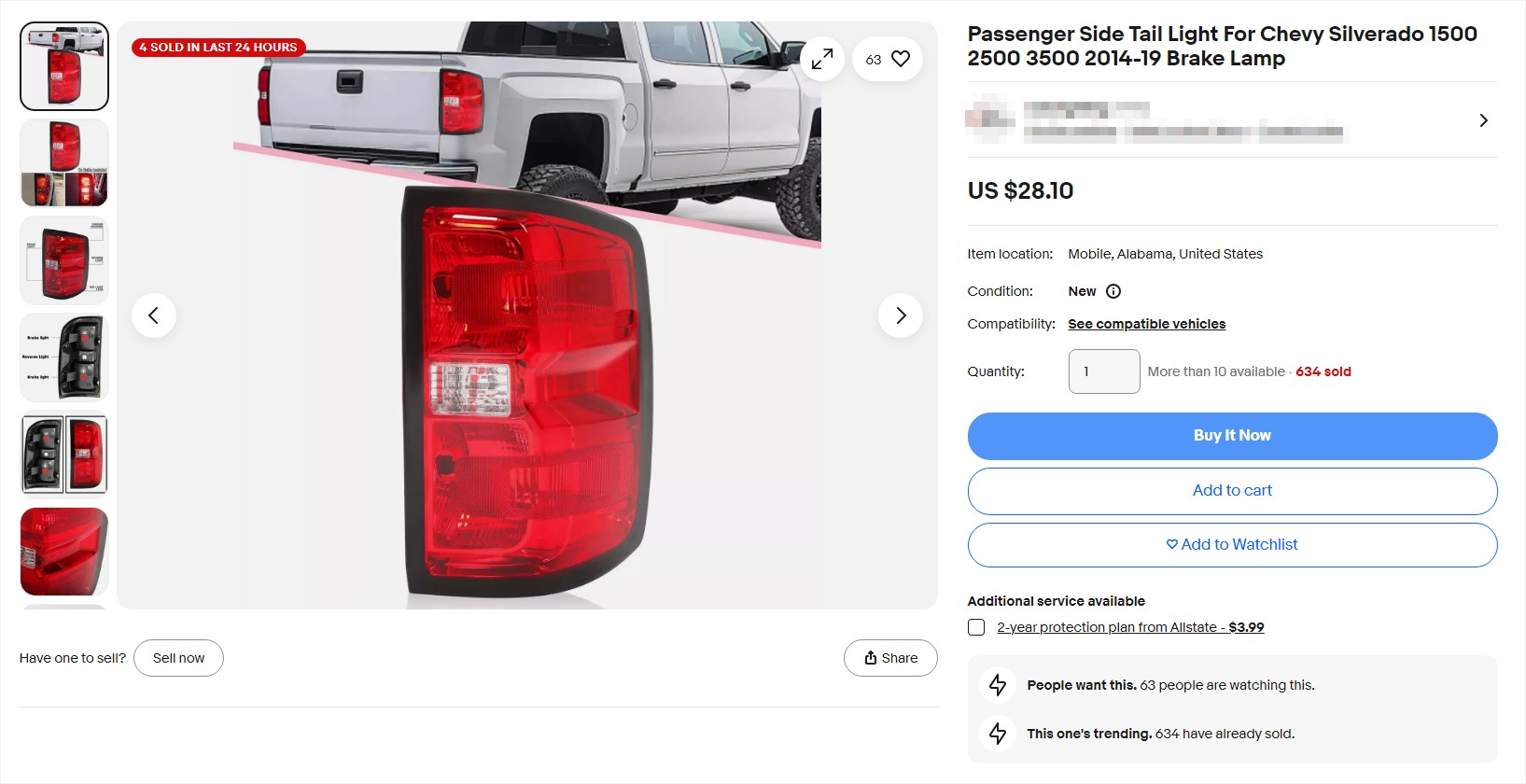Click the heart icon to watch this item

(x=900, y=58)
